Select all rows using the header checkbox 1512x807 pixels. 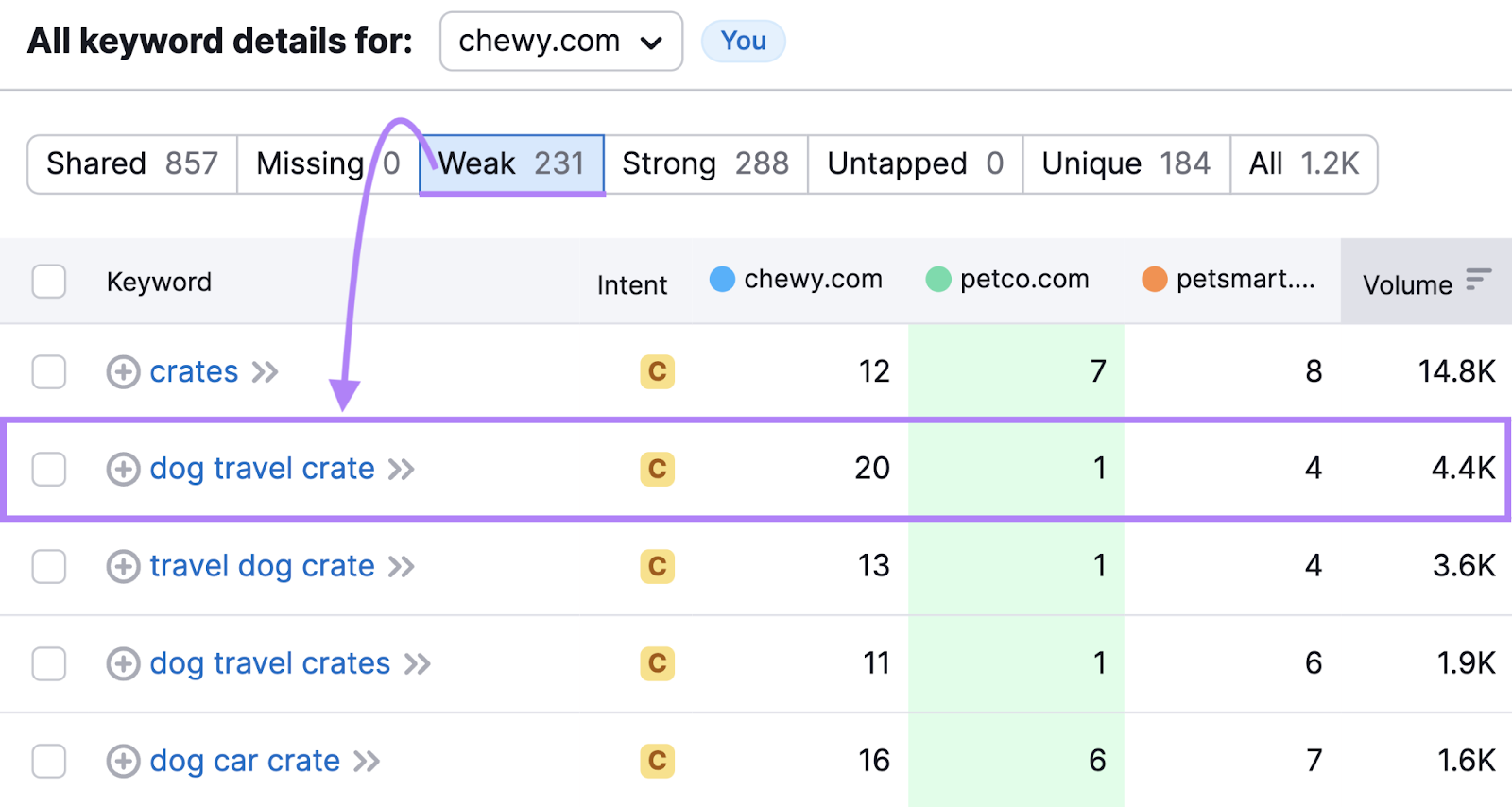[48, 281]
